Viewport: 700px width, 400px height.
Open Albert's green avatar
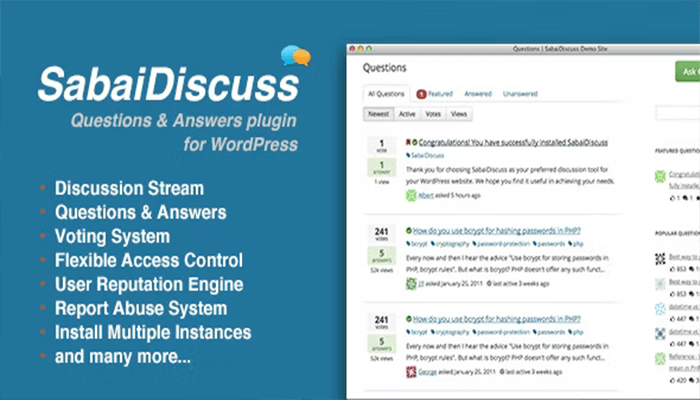point(411,195)
